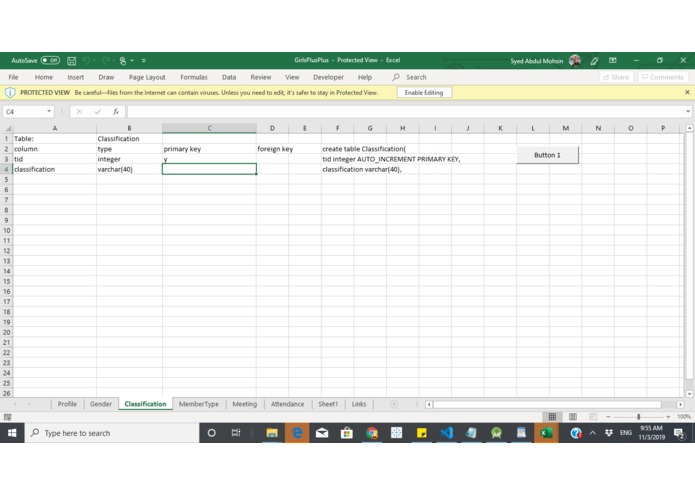
Task: Switch to the MemberType sheet tab
Action: 199,404
